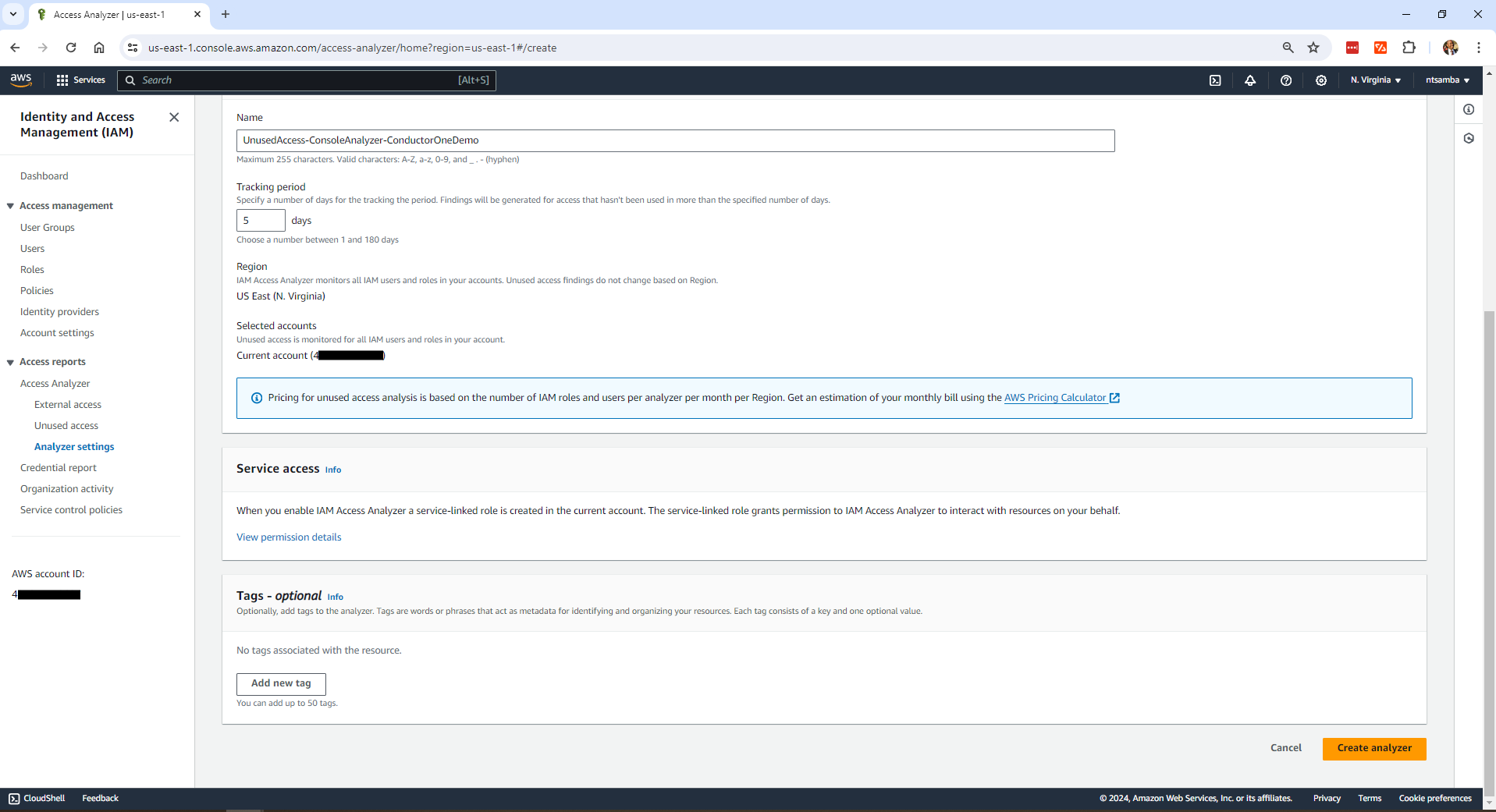Click the AWS home logo
The image size is (1496, 812).
(x=20, y=80)
